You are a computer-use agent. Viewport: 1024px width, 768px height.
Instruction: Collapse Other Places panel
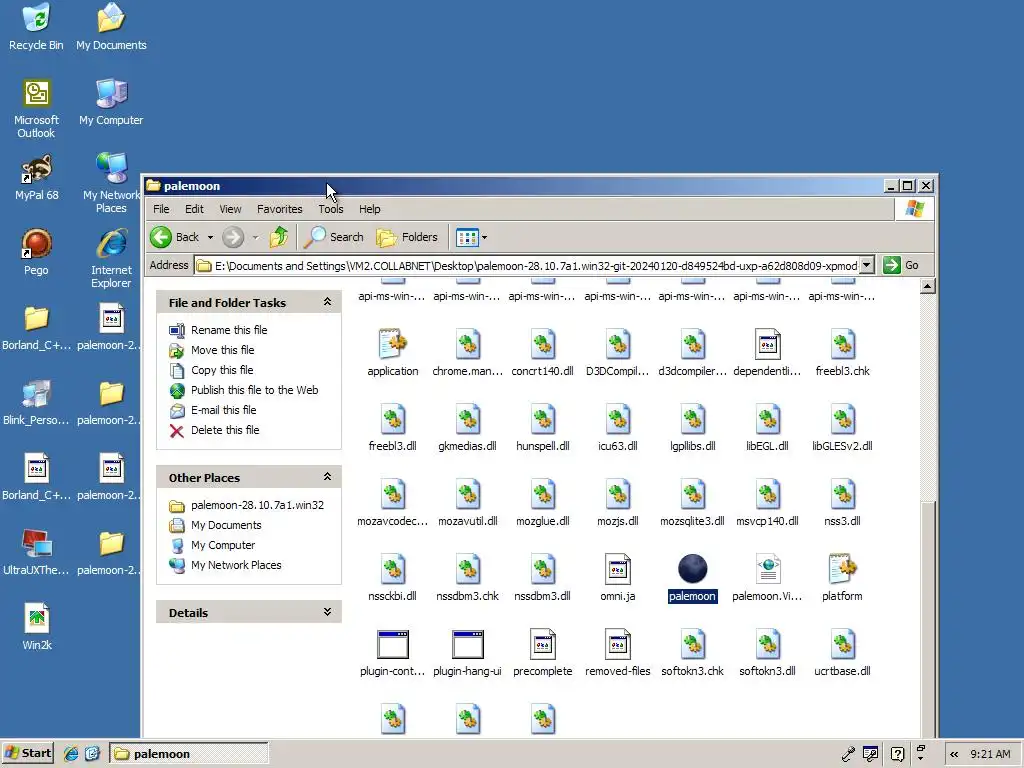[x=327, y=477]
